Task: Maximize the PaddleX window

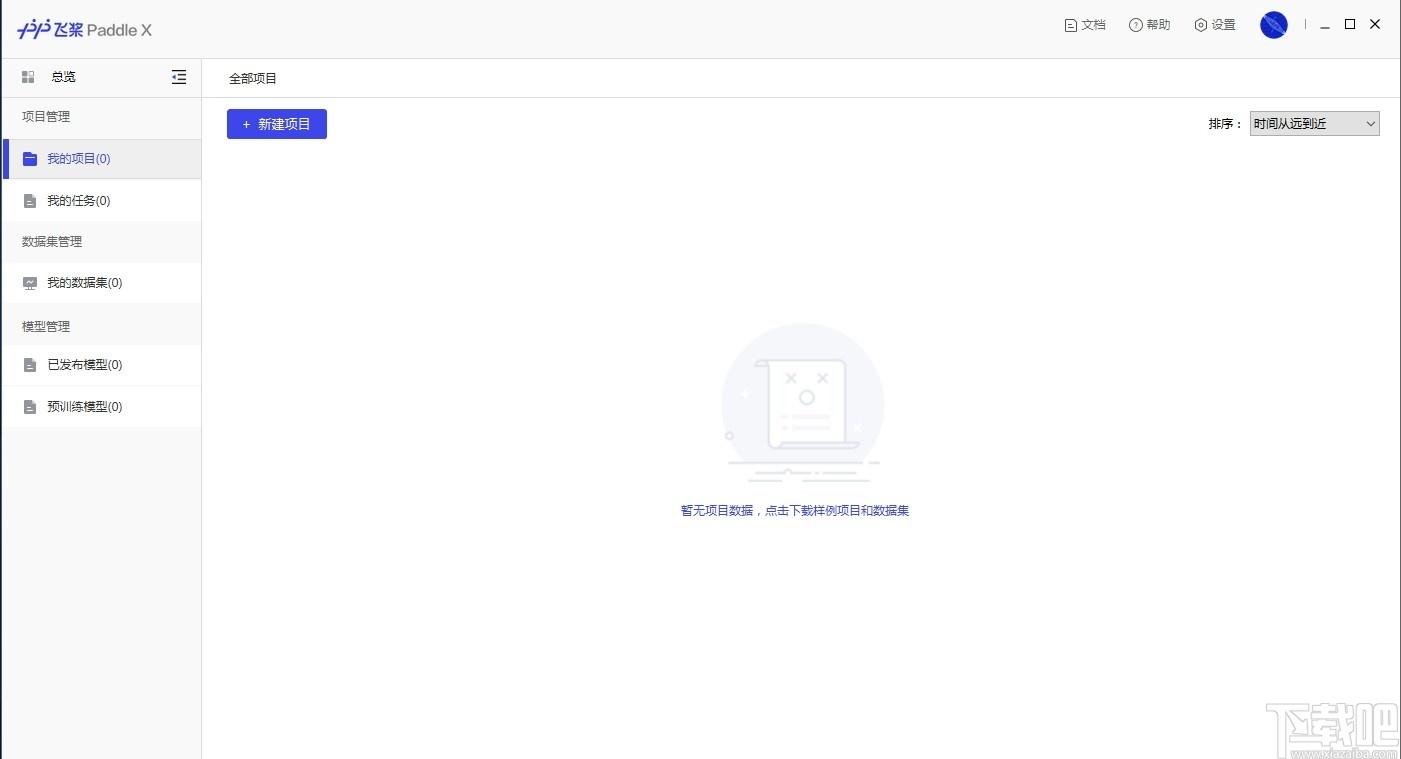Action: 1350,25
